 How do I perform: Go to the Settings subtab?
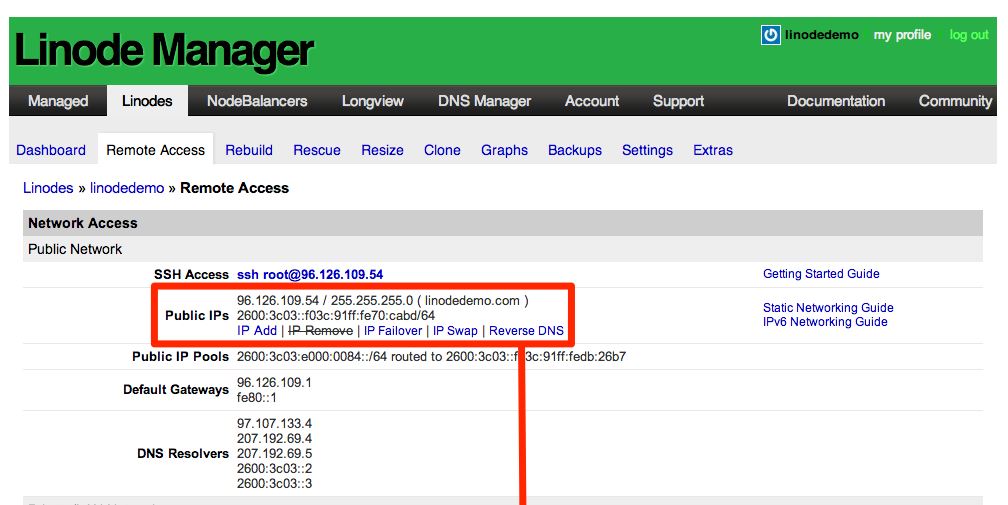pos(647,150)
